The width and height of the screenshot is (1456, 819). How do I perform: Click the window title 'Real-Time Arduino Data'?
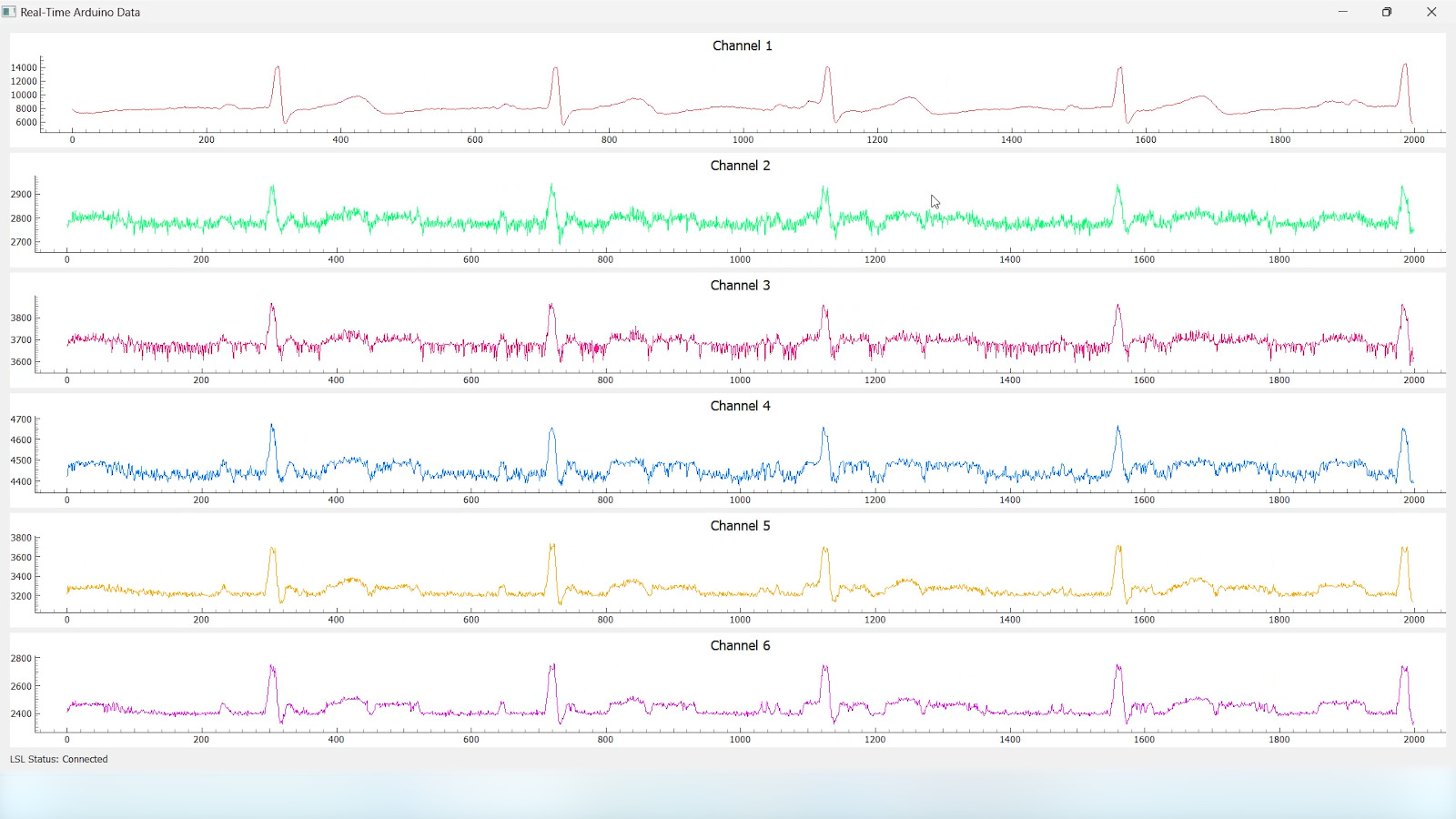coord(80,13)
